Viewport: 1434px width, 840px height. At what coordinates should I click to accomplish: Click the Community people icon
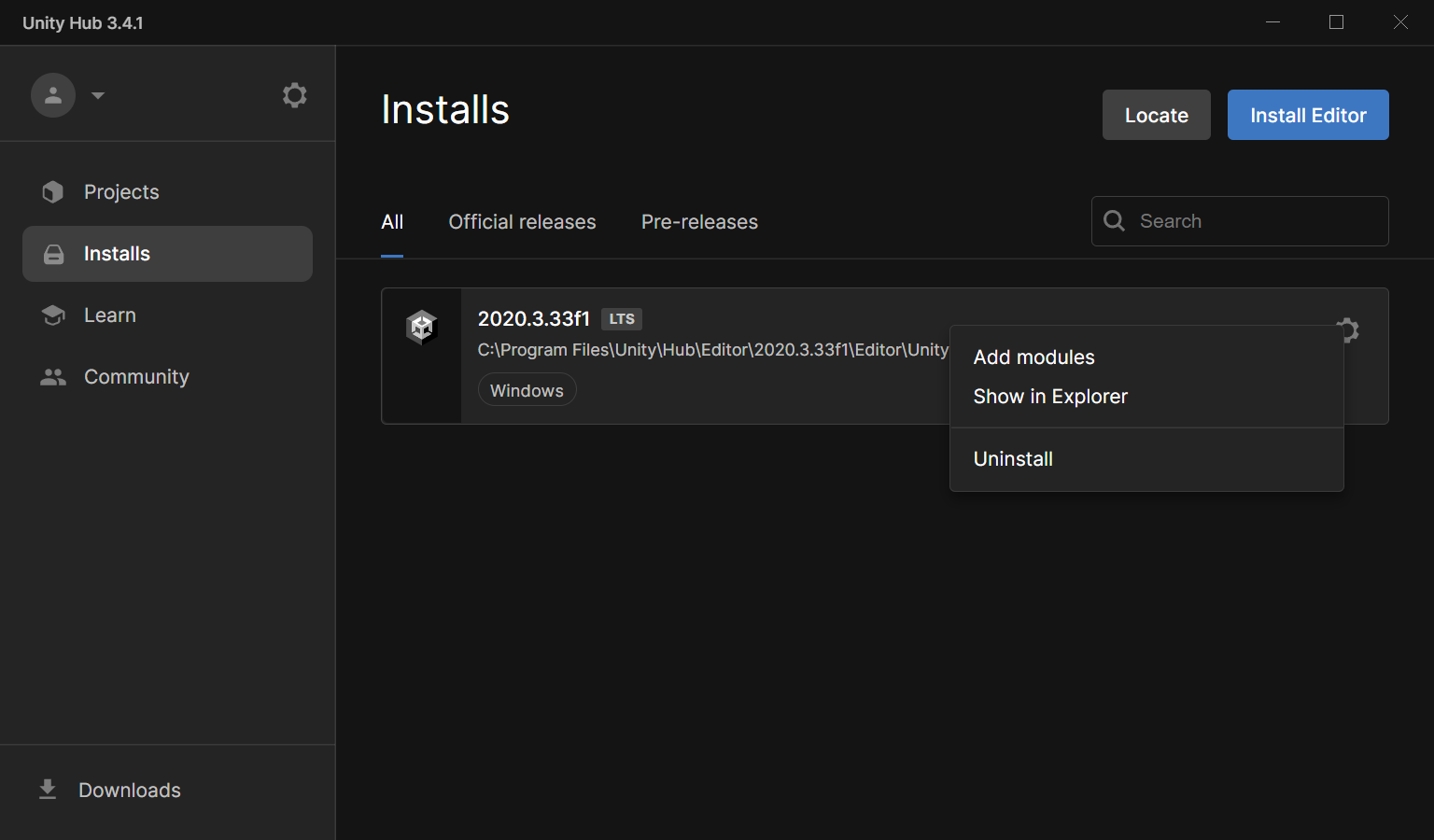[x=53, y=377]
